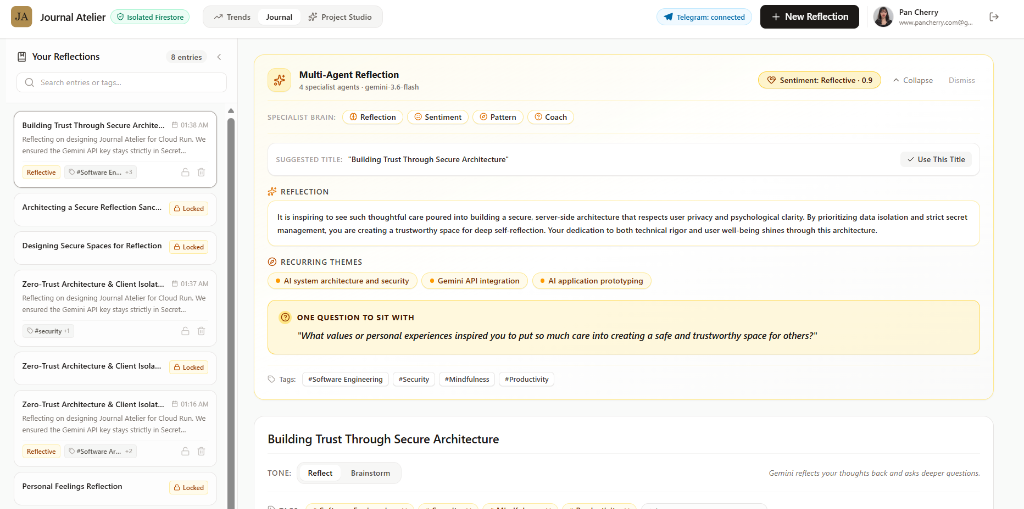This screenshot has width=1024, height=509.
Task: Delete the 01:37 AM Zero-Trust entry
Action: [201, 331]
